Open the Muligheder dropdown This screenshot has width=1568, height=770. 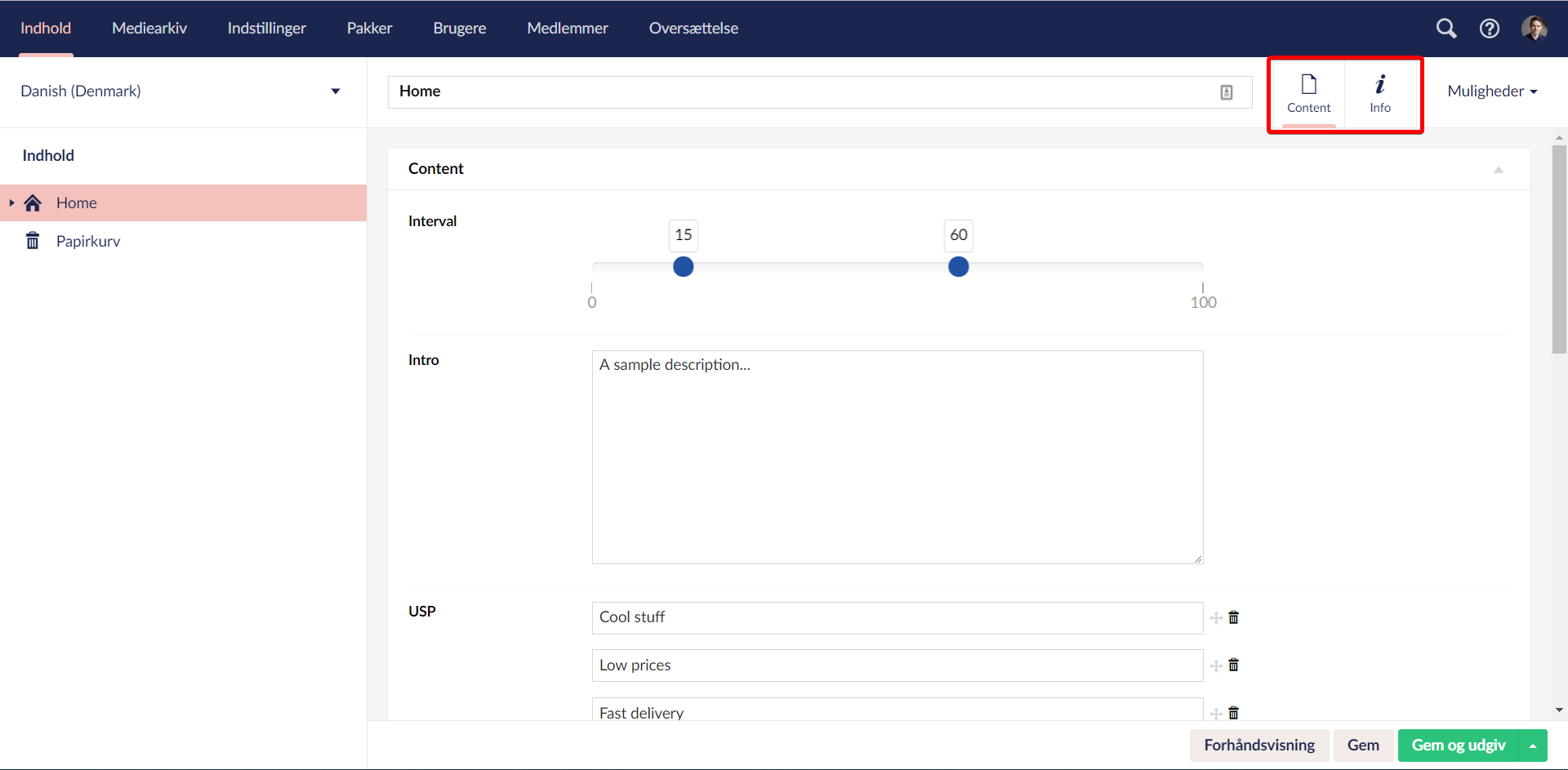1492,91
